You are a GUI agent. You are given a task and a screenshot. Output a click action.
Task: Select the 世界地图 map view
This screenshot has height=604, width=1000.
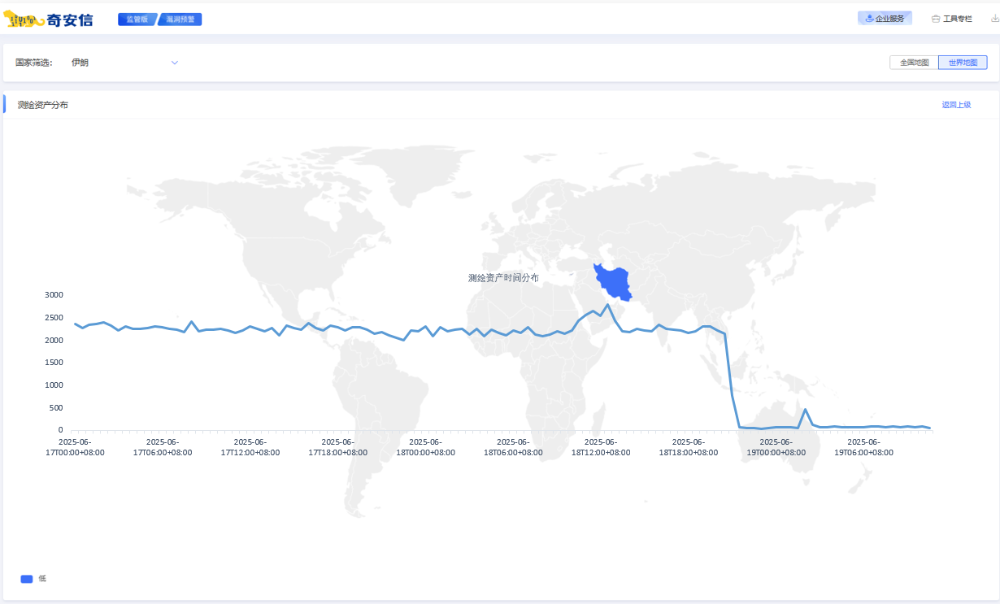(x=962, y=62)
